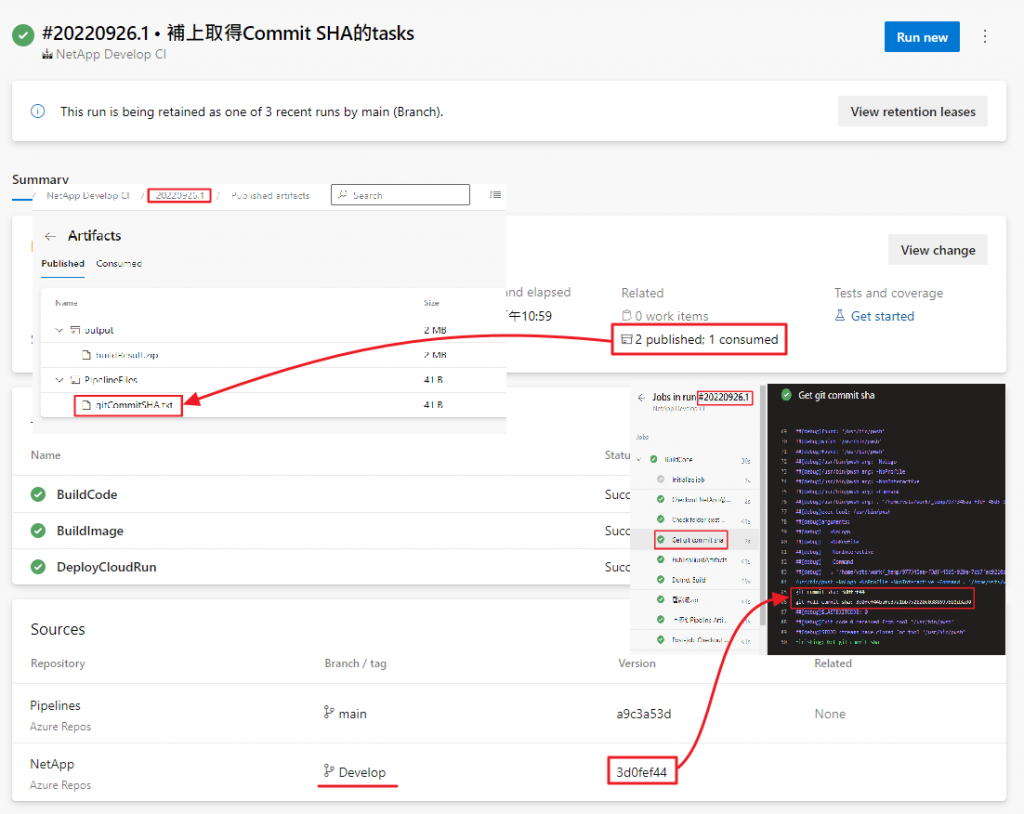Click the BuildCode success status icon
The height and width of the screenshot is (814, 1024).
tap(38, 495)
